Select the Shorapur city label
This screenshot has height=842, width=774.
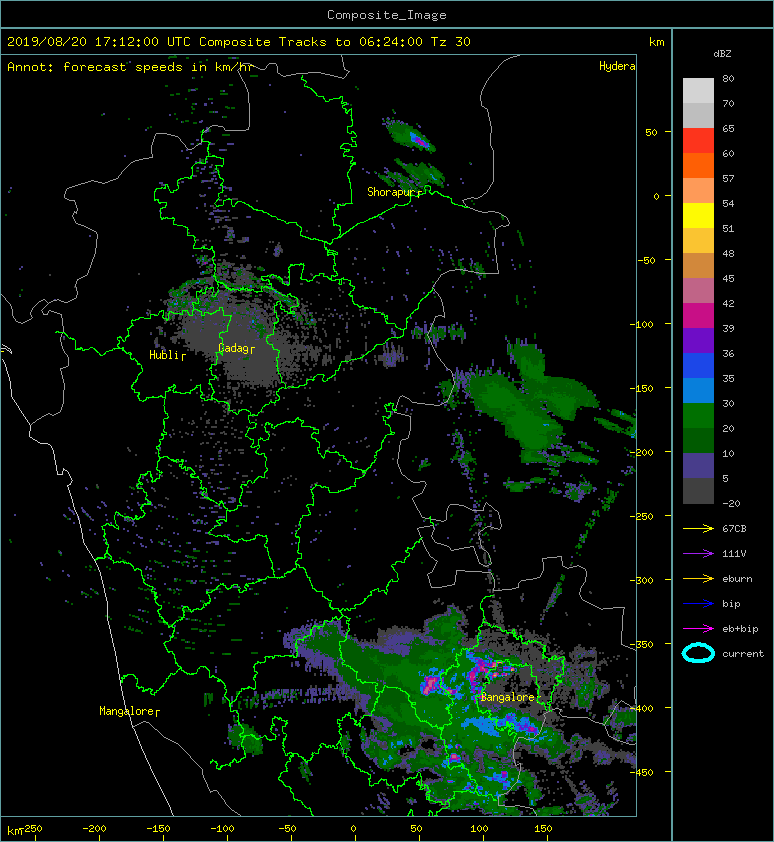pyautogui.click(x=390, y=192)
